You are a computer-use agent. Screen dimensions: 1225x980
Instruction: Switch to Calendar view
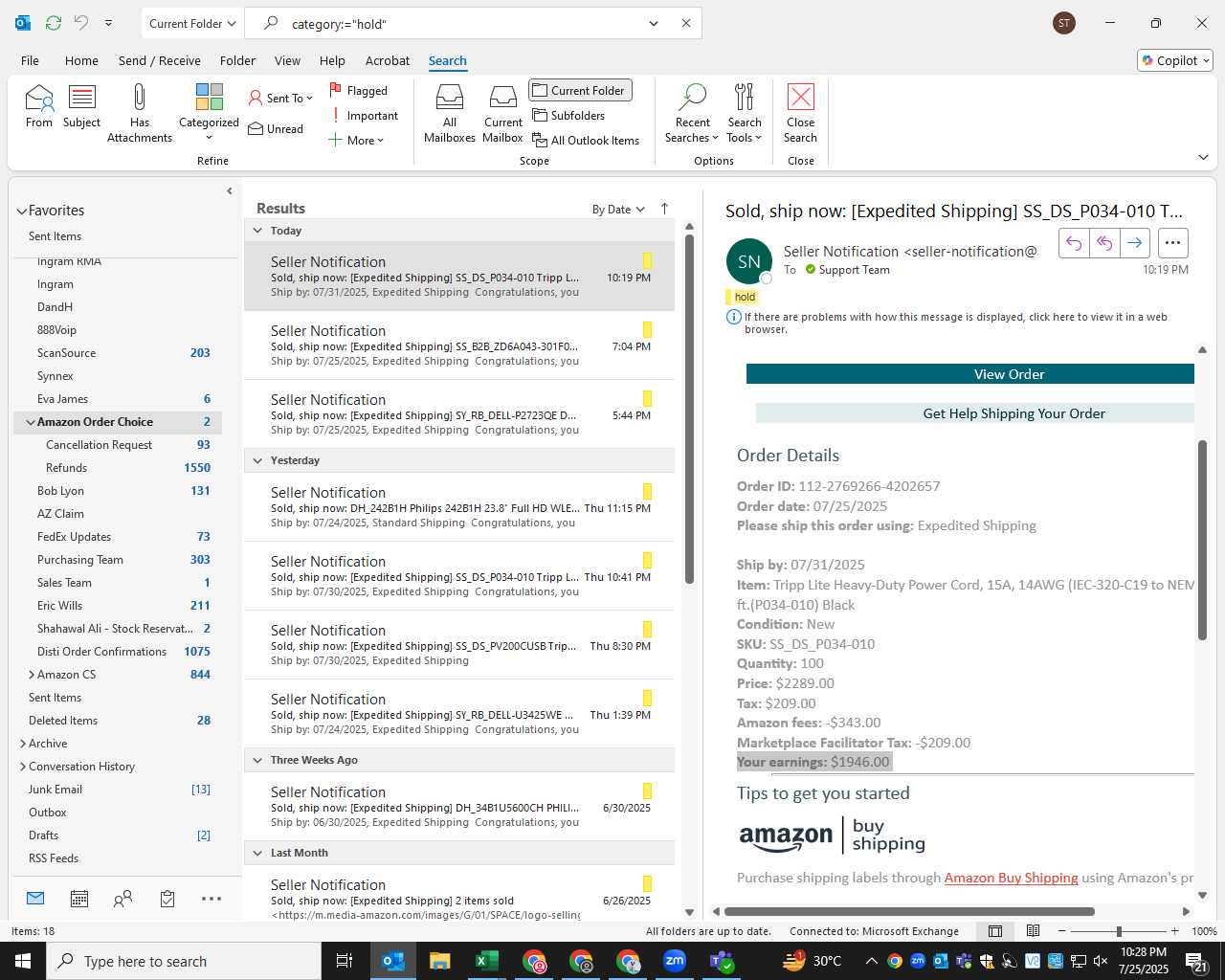click(79, 899)
